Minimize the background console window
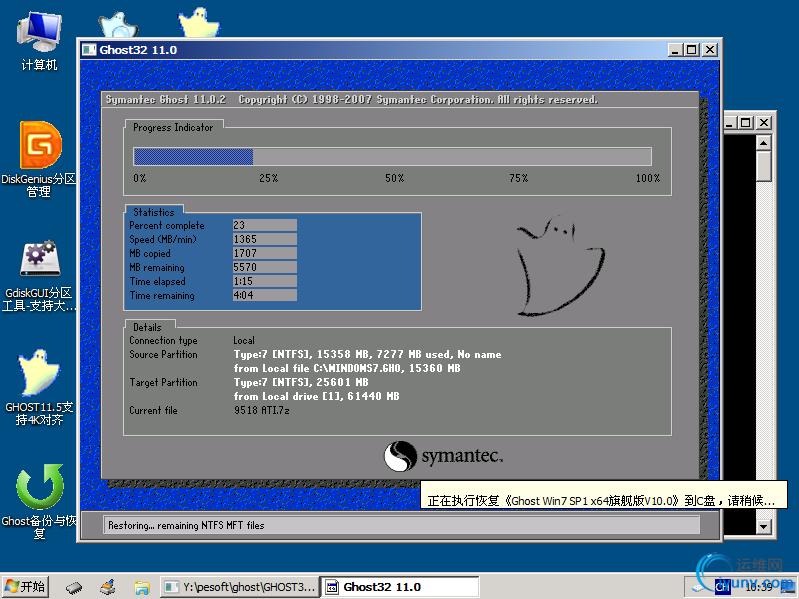Screen dimensions: 799x599 click(730, 123)
